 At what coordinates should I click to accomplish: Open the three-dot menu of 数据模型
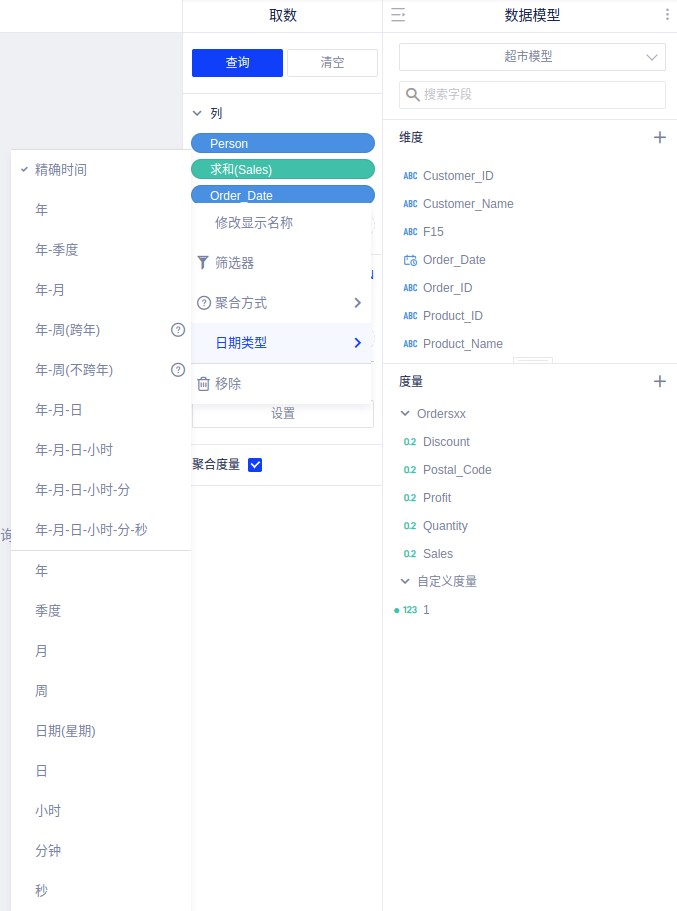667,15
